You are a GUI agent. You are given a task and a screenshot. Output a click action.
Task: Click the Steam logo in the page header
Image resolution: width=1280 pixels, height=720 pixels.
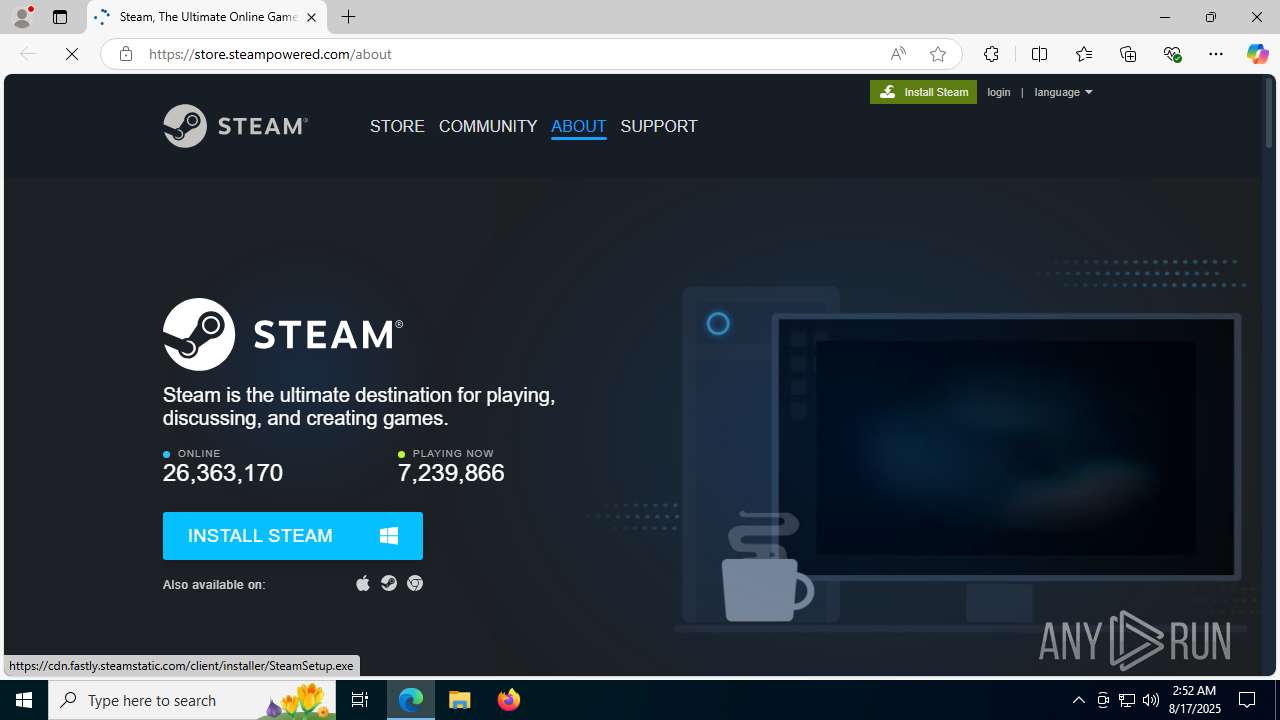coord(235,126)
